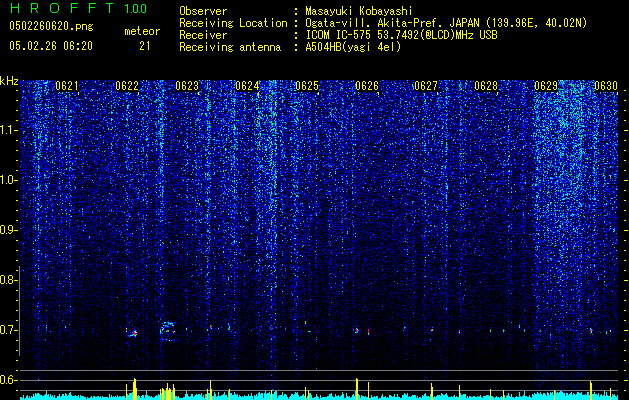Click the meteor count label
This screenshot has width=629, height=400.
point(142,31)
